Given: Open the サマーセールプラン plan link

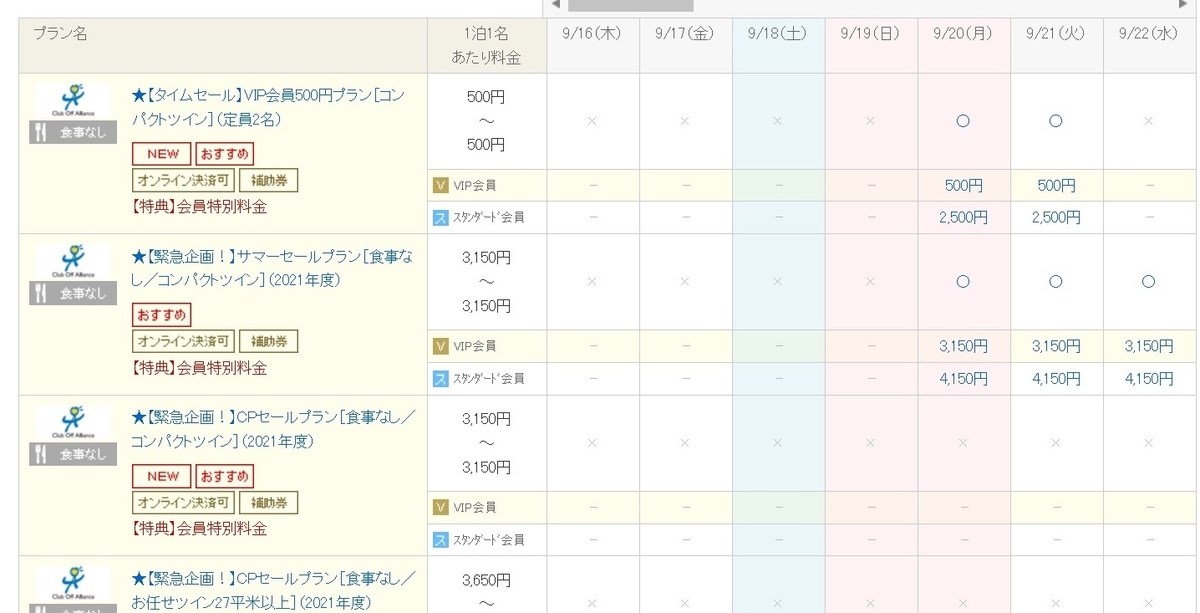Looking at the screenshot, I should [272, 268].
